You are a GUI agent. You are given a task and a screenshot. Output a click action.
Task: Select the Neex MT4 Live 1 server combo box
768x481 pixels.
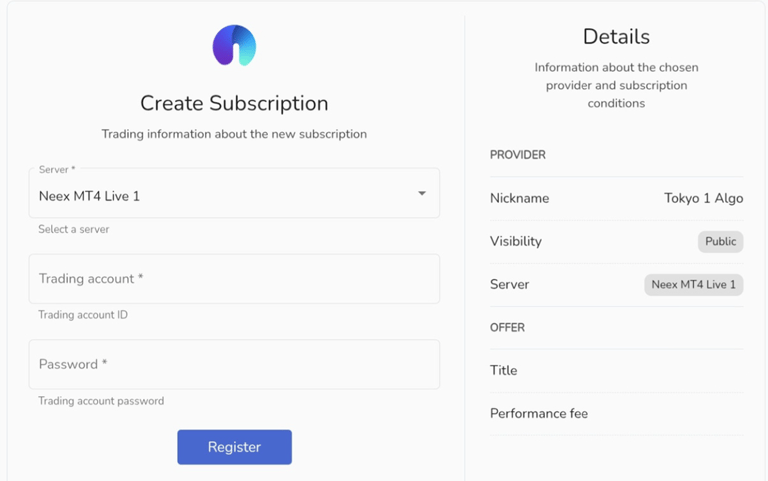(x=234, y=193)
